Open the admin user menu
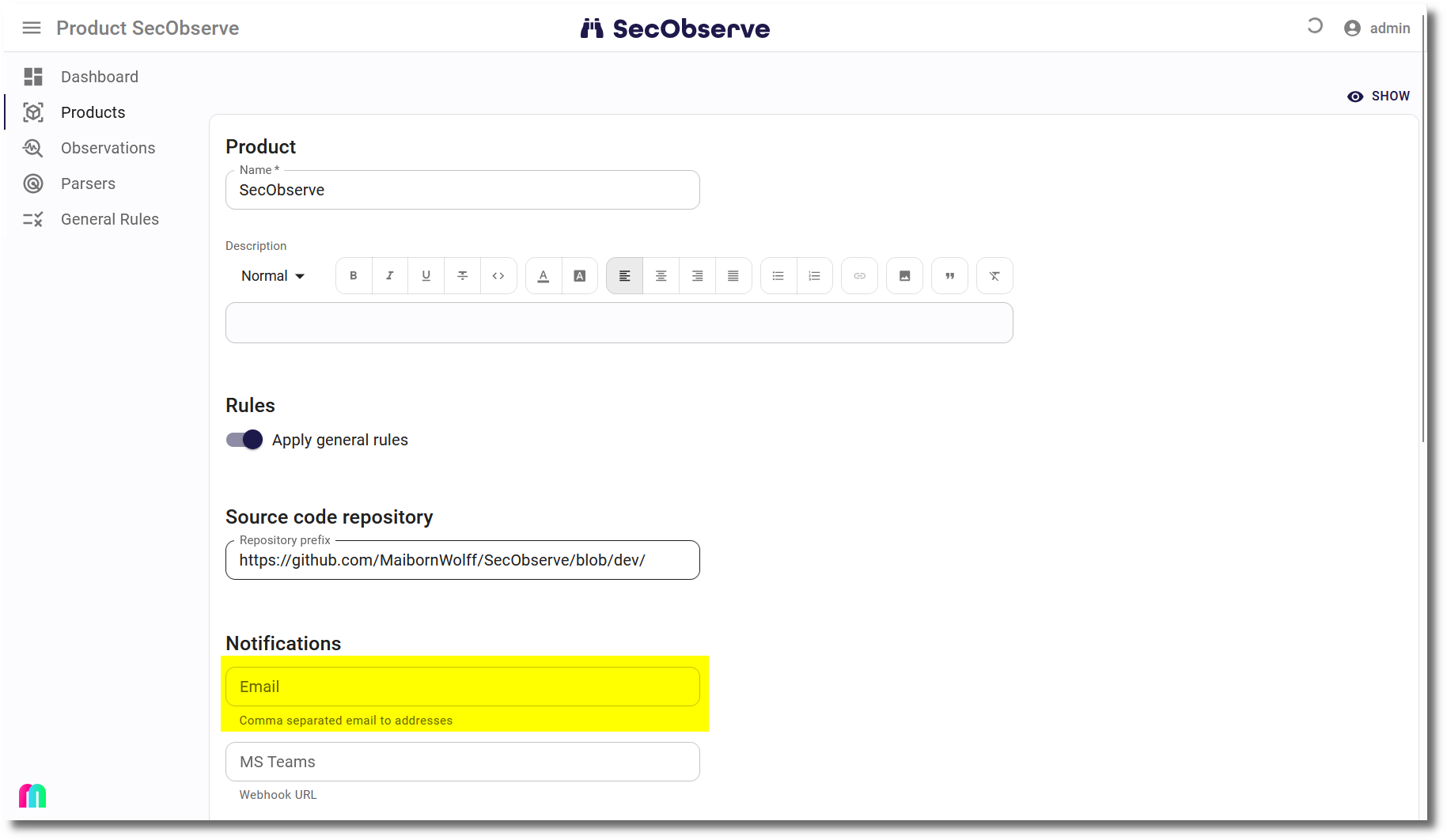Image resolution: width=1447 pixels, height=840 pixels. tap(1377, 28)
